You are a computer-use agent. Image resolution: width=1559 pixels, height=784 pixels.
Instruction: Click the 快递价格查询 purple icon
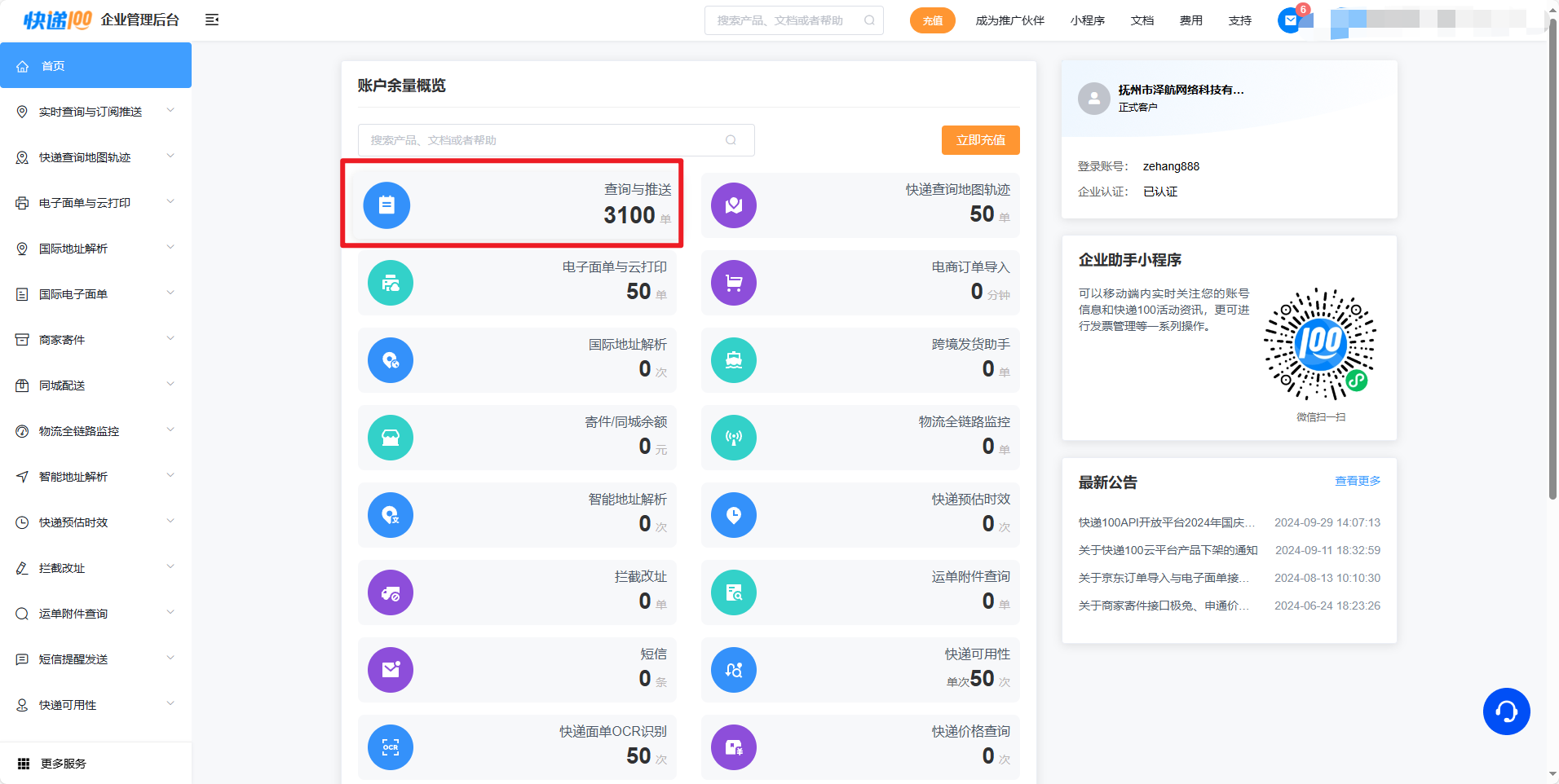tap(734, 747)
